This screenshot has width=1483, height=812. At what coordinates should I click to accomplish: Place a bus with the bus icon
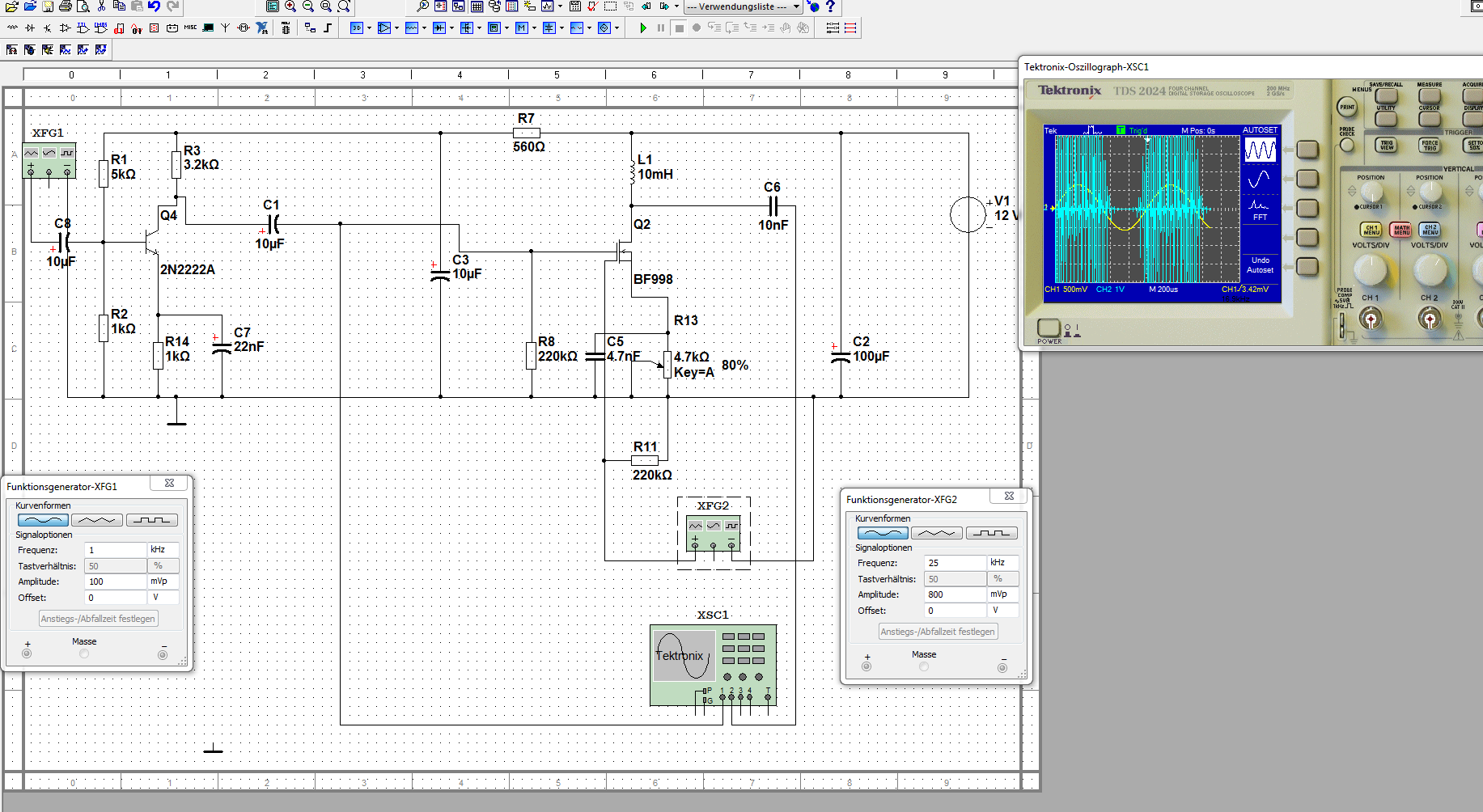(328, 27)
